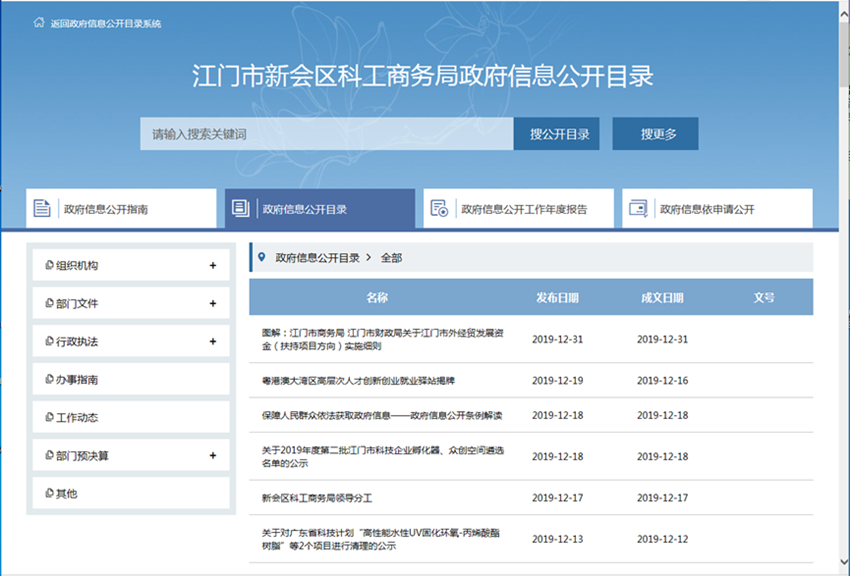Click the magnifier-document icon on the annual report tab
The height and width of the screenshot is (576, 850).
click(438, 209)
